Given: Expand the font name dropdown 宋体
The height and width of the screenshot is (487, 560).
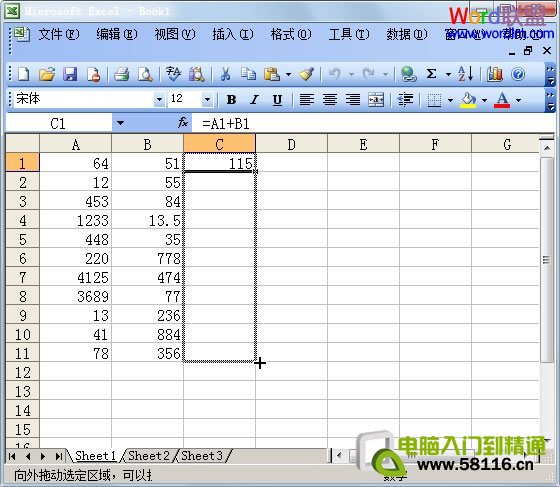Looking at the screenshot, I should point(159,100).
